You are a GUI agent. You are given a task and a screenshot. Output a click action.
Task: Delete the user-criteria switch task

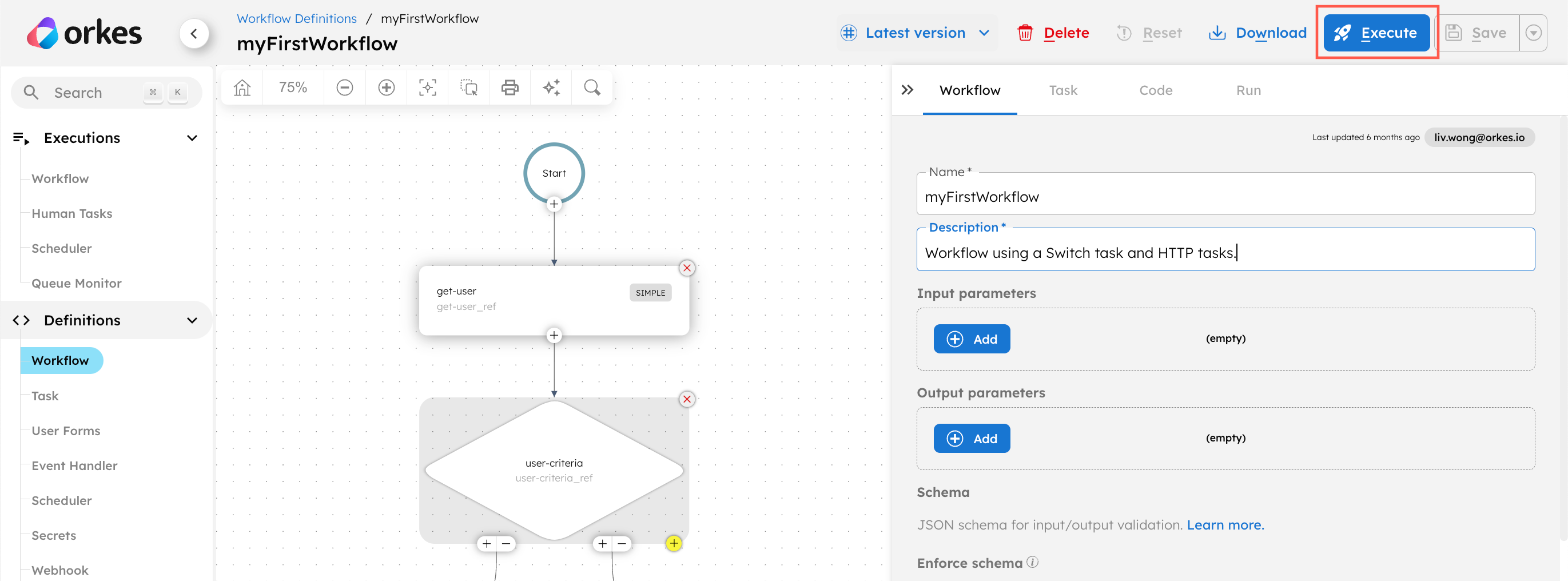click(687, 399)
